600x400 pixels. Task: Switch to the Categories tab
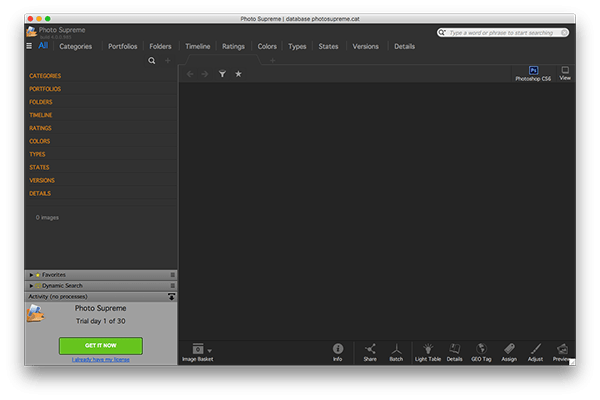tap(75, 46)
